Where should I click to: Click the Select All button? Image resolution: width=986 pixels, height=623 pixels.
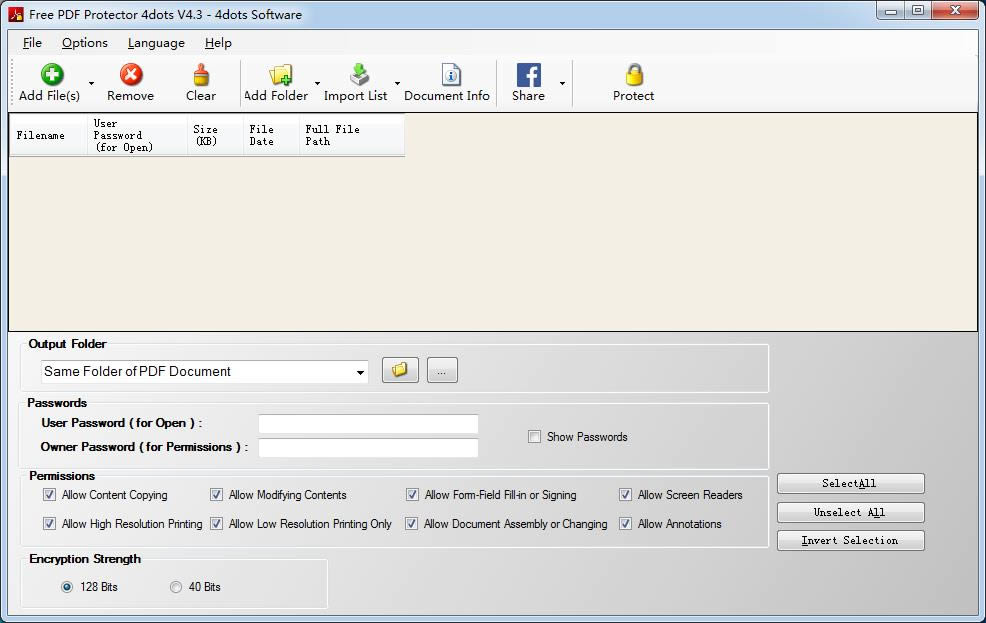[x=851, y=483]
